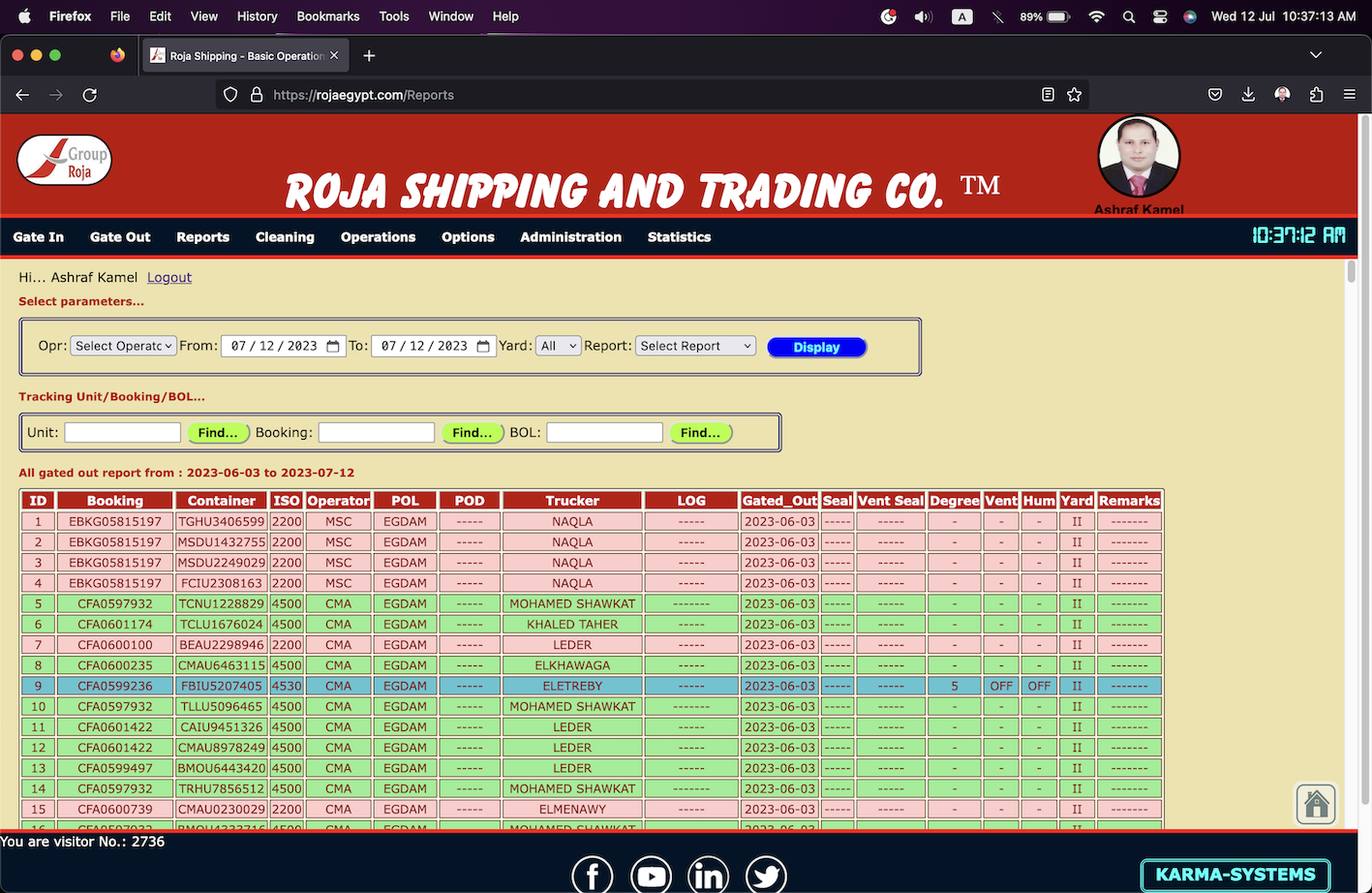Open the Cleaning menu
This screenshot has height=893, width=1372.
[x=285, y=236]
